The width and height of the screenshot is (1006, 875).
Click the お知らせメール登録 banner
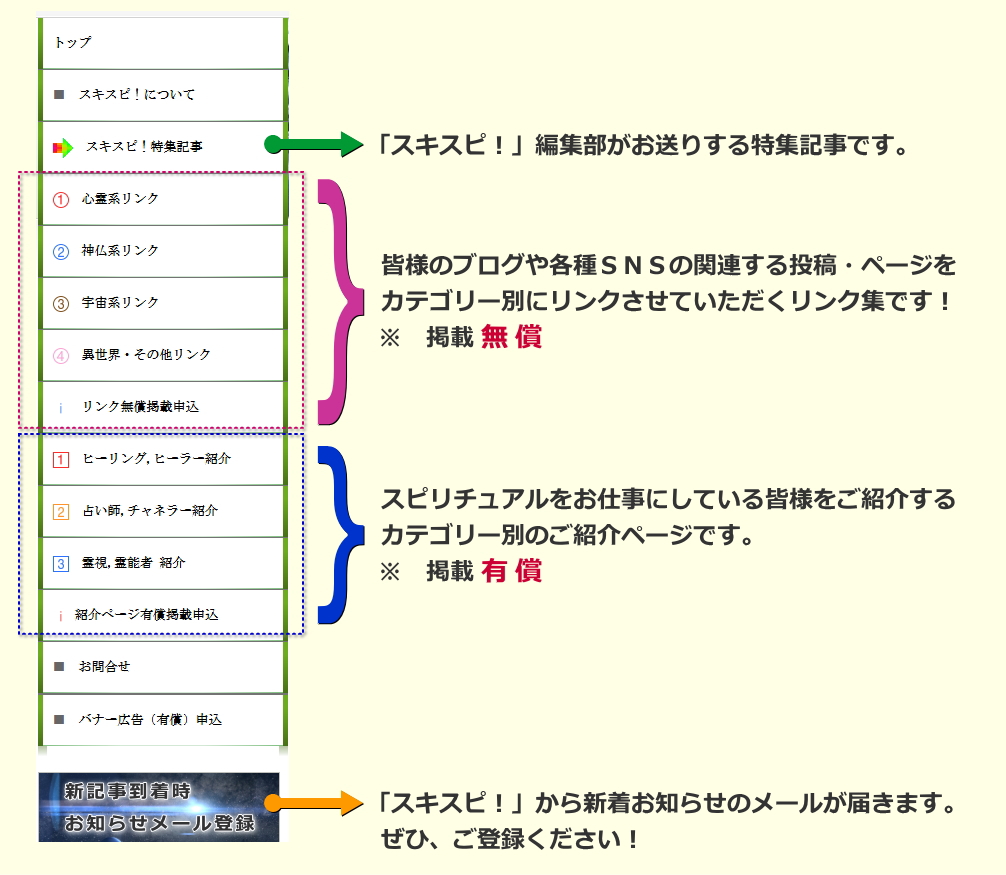pos(159,807)
